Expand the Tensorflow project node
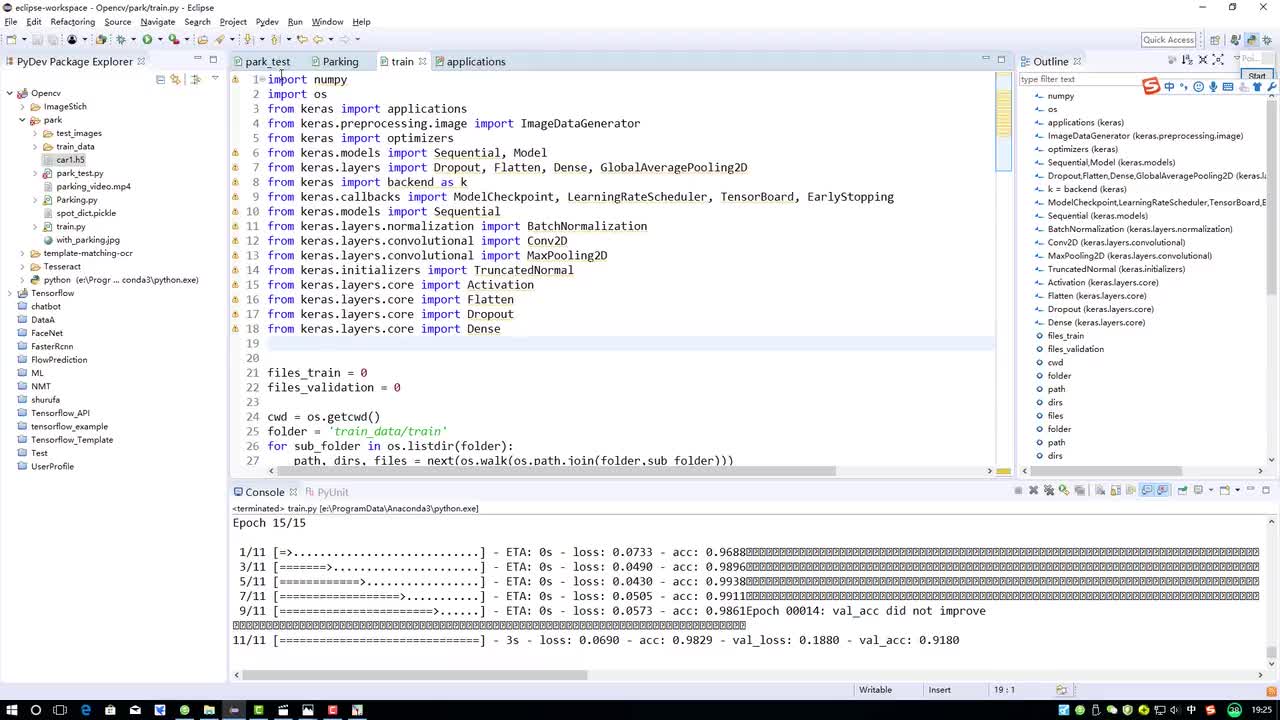The image size is (1280, 720). click(10, 293)
